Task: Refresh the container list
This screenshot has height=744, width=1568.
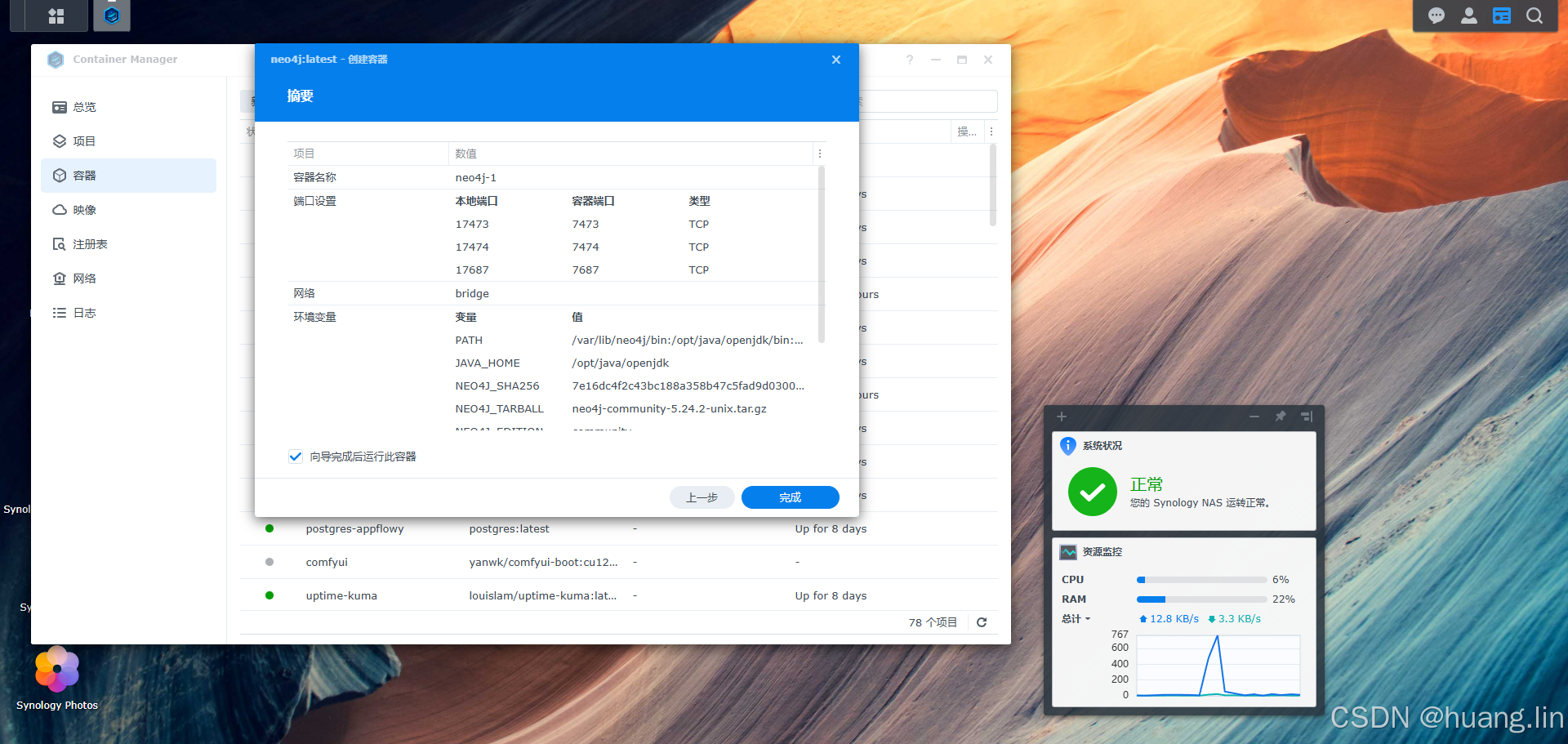Action: point(982,622)
